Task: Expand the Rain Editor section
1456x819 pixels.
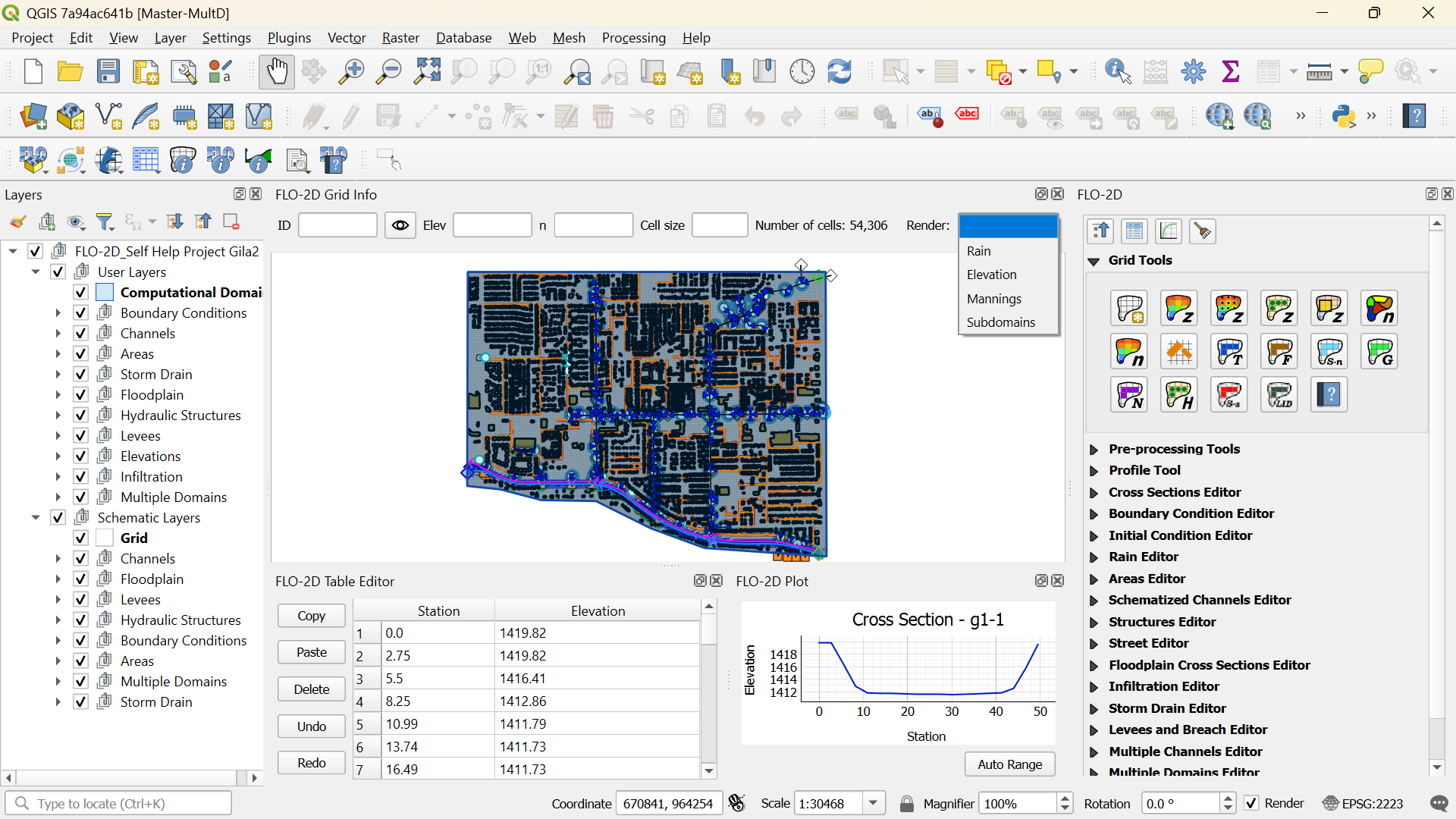Action: 1094,557
